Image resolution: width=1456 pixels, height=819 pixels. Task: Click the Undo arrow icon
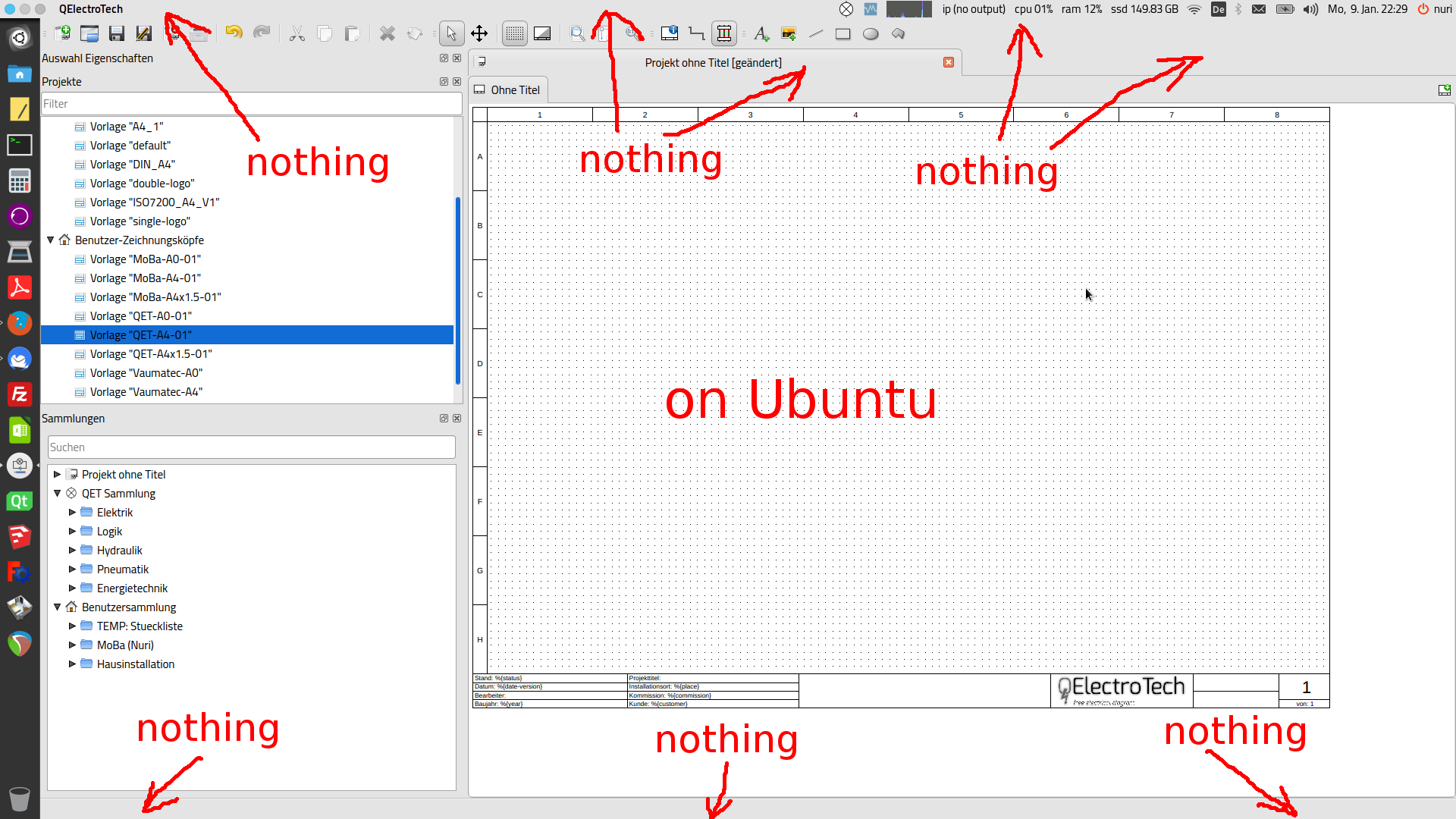pos(234,33)
